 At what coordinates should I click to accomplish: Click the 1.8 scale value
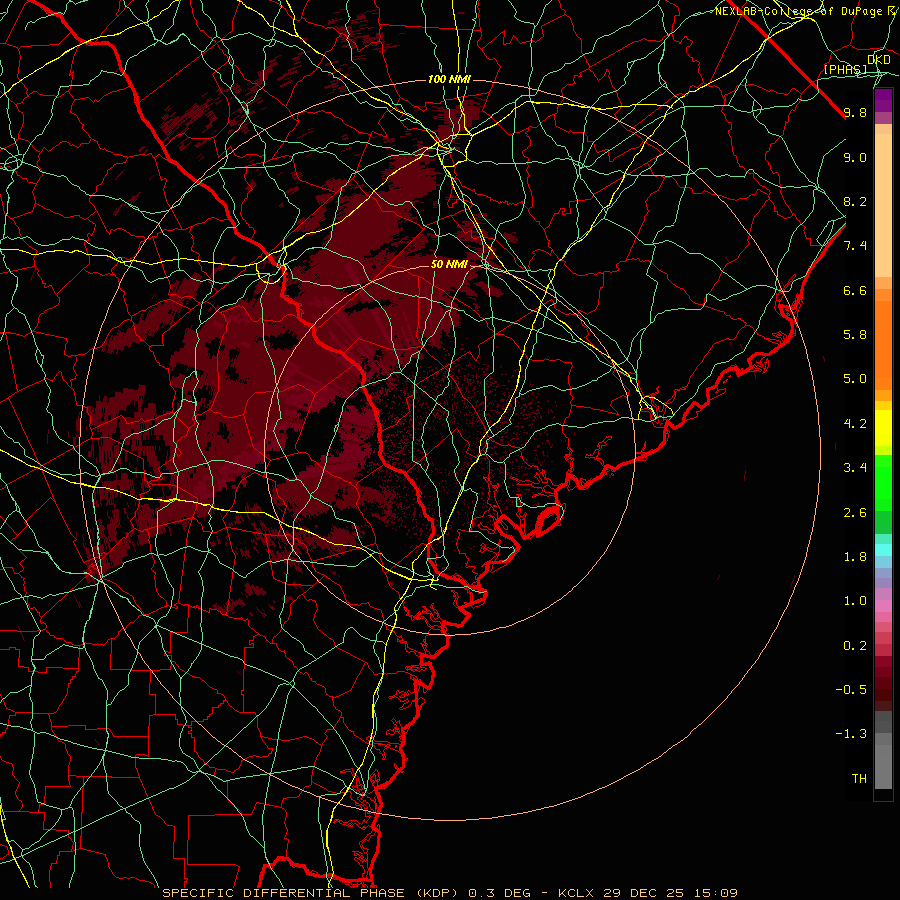(x=855, y=557)
